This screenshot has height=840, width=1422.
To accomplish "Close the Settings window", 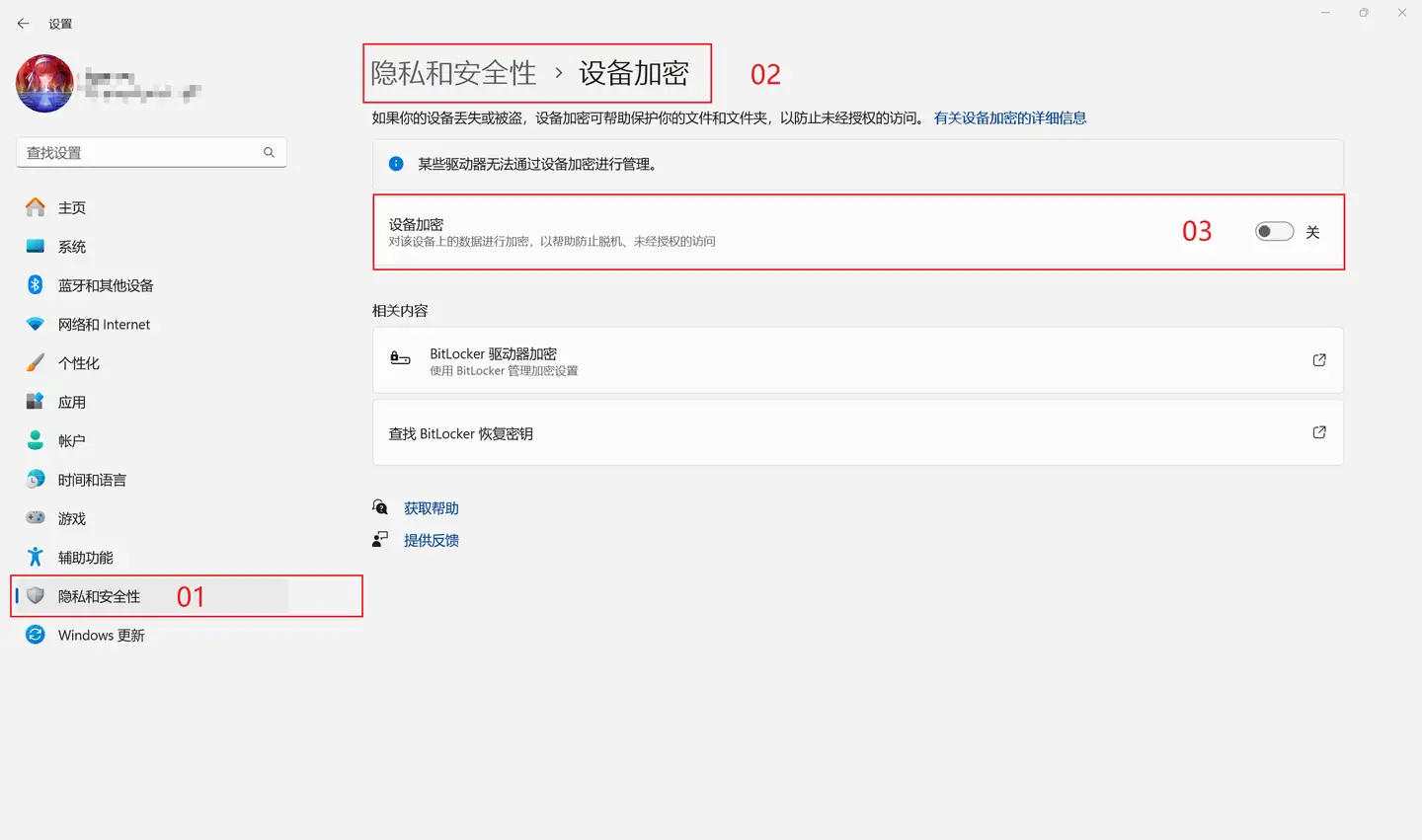I will pyautogui.click(x=1402, y=13).
